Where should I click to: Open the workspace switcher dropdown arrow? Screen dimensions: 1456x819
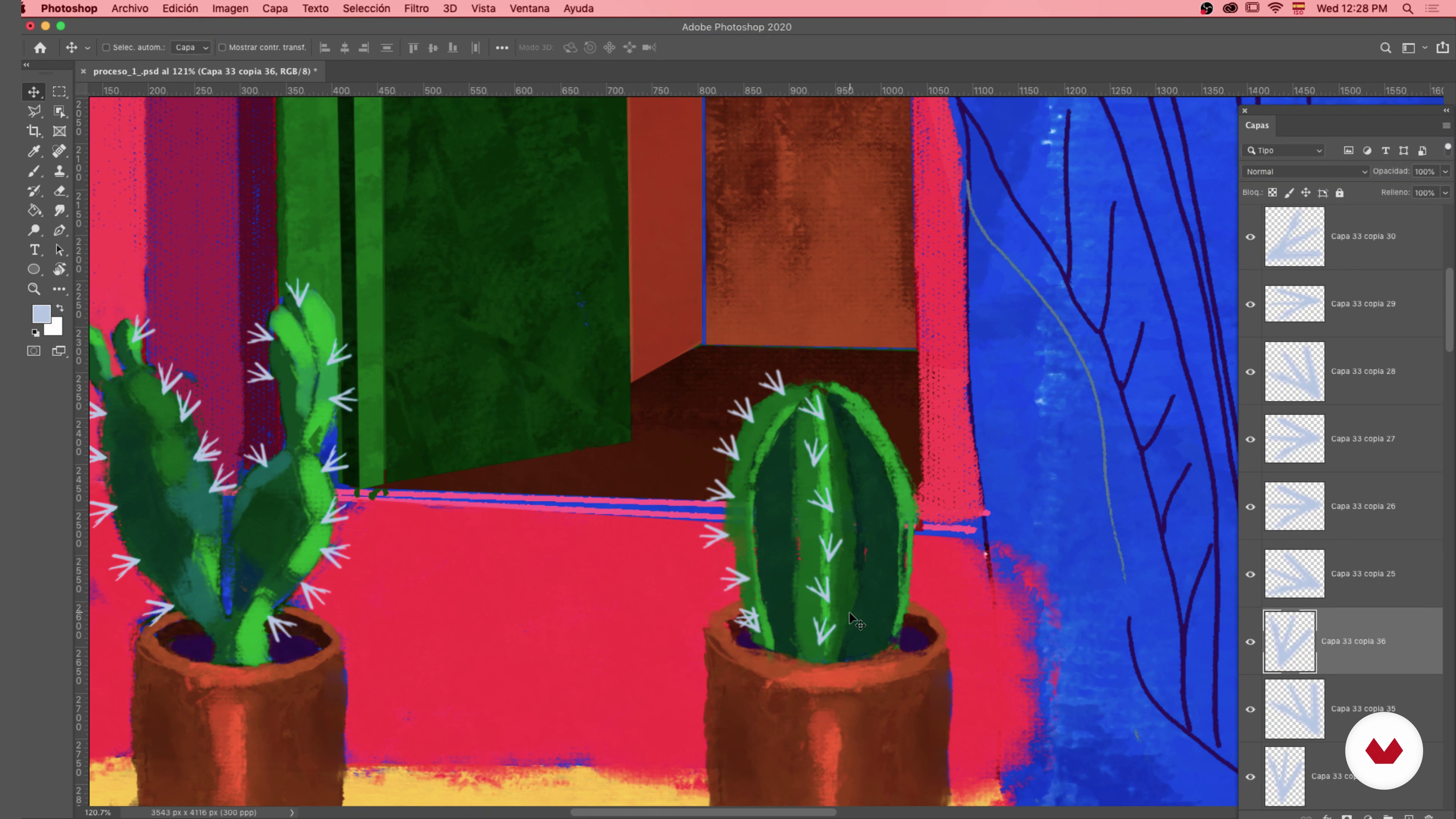point(1425,48)
